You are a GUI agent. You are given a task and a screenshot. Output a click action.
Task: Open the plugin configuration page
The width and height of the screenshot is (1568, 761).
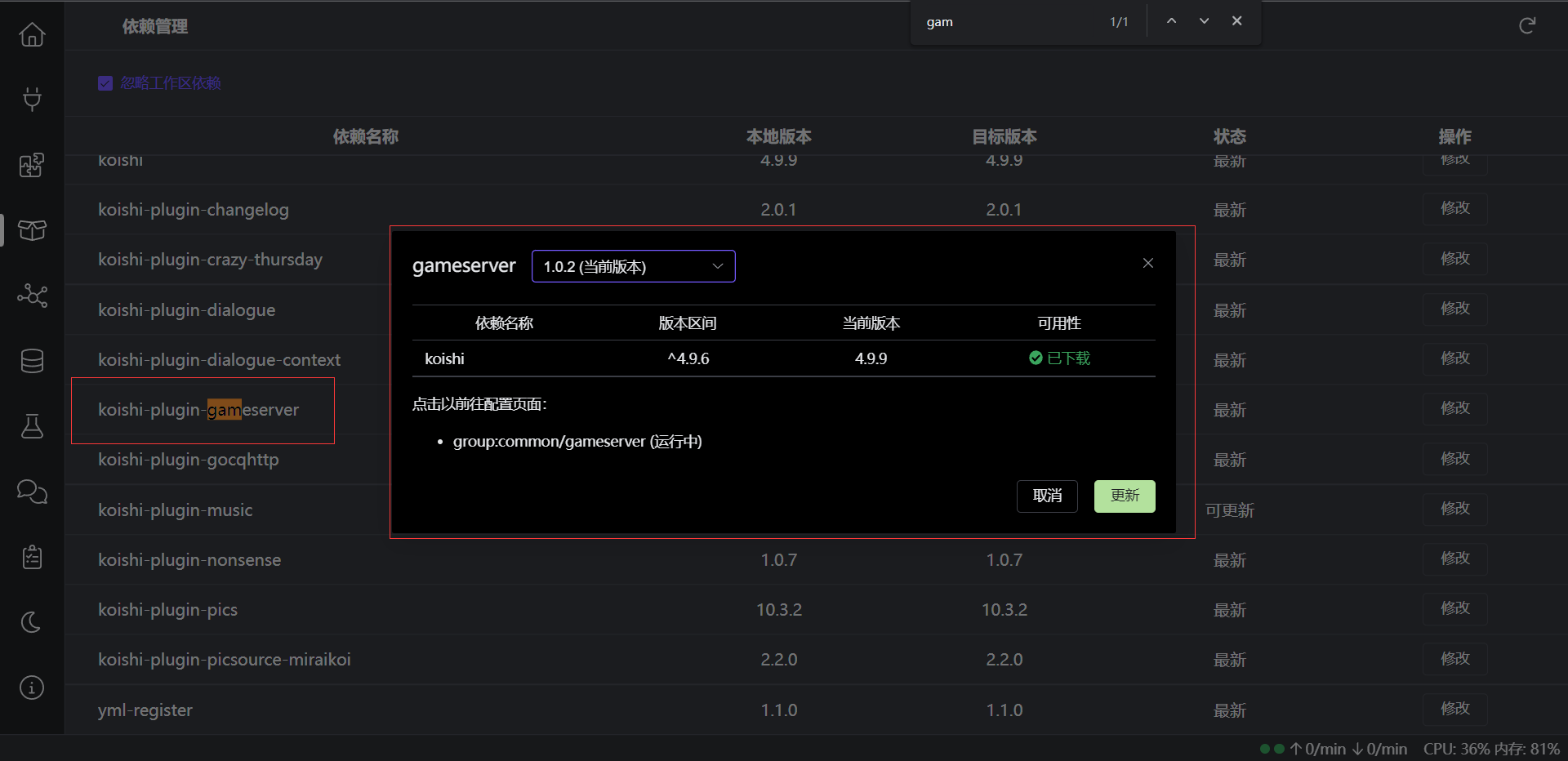pos(33,99)
